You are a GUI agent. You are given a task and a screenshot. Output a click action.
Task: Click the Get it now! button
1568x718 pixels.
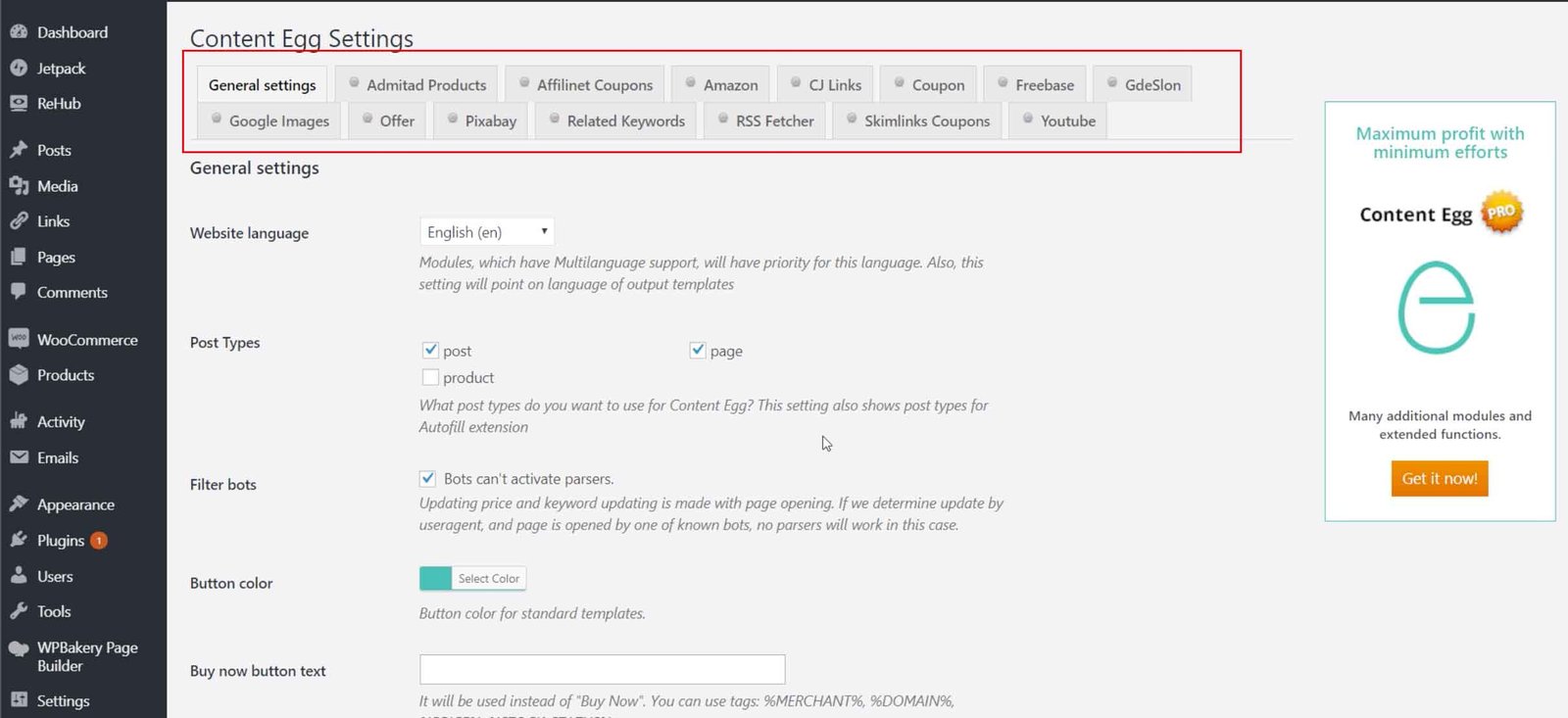[x=1440, y=478]
